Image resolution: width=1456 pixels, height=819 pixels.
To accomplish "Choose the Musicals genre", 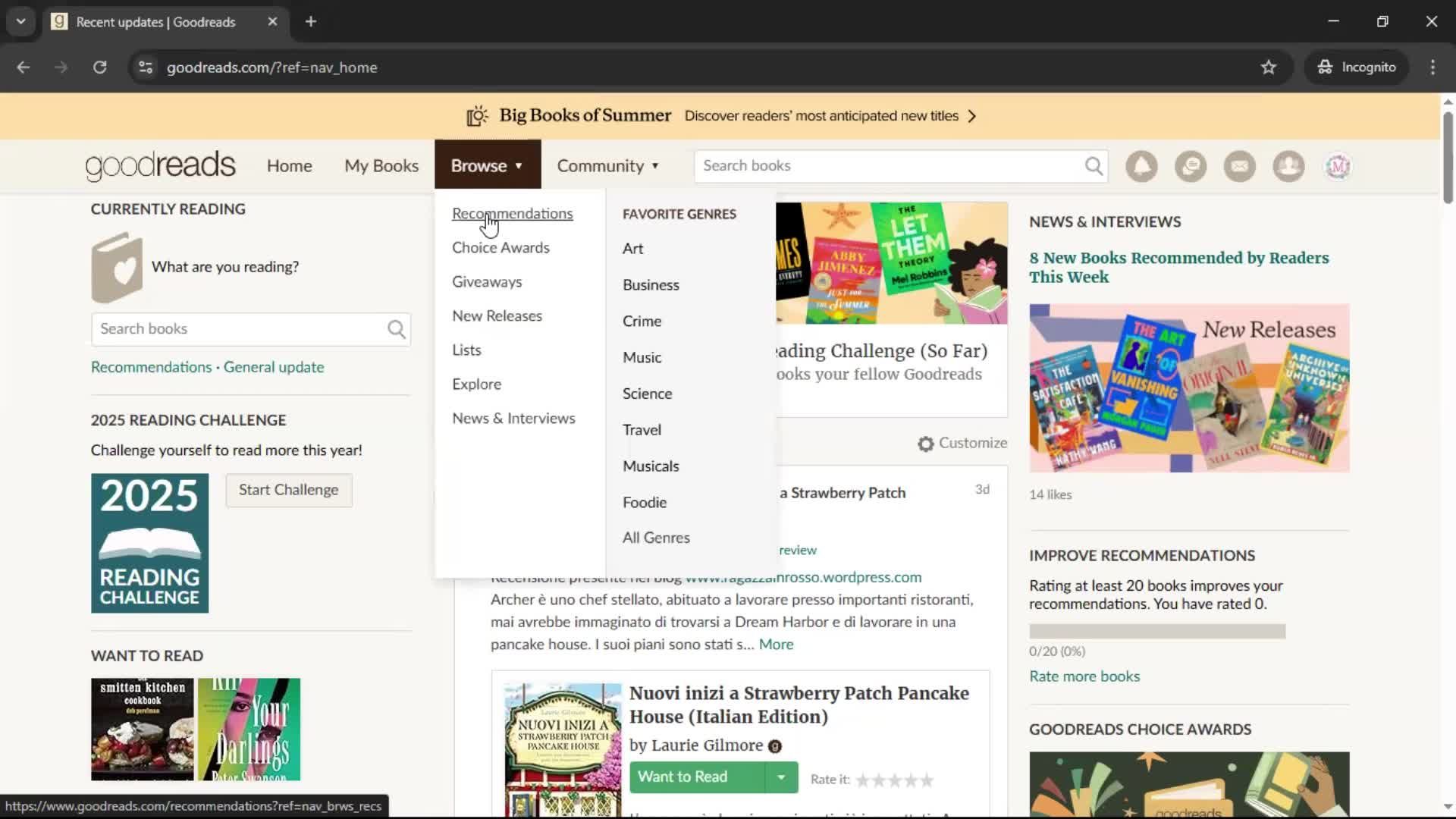I will point(651,466).
